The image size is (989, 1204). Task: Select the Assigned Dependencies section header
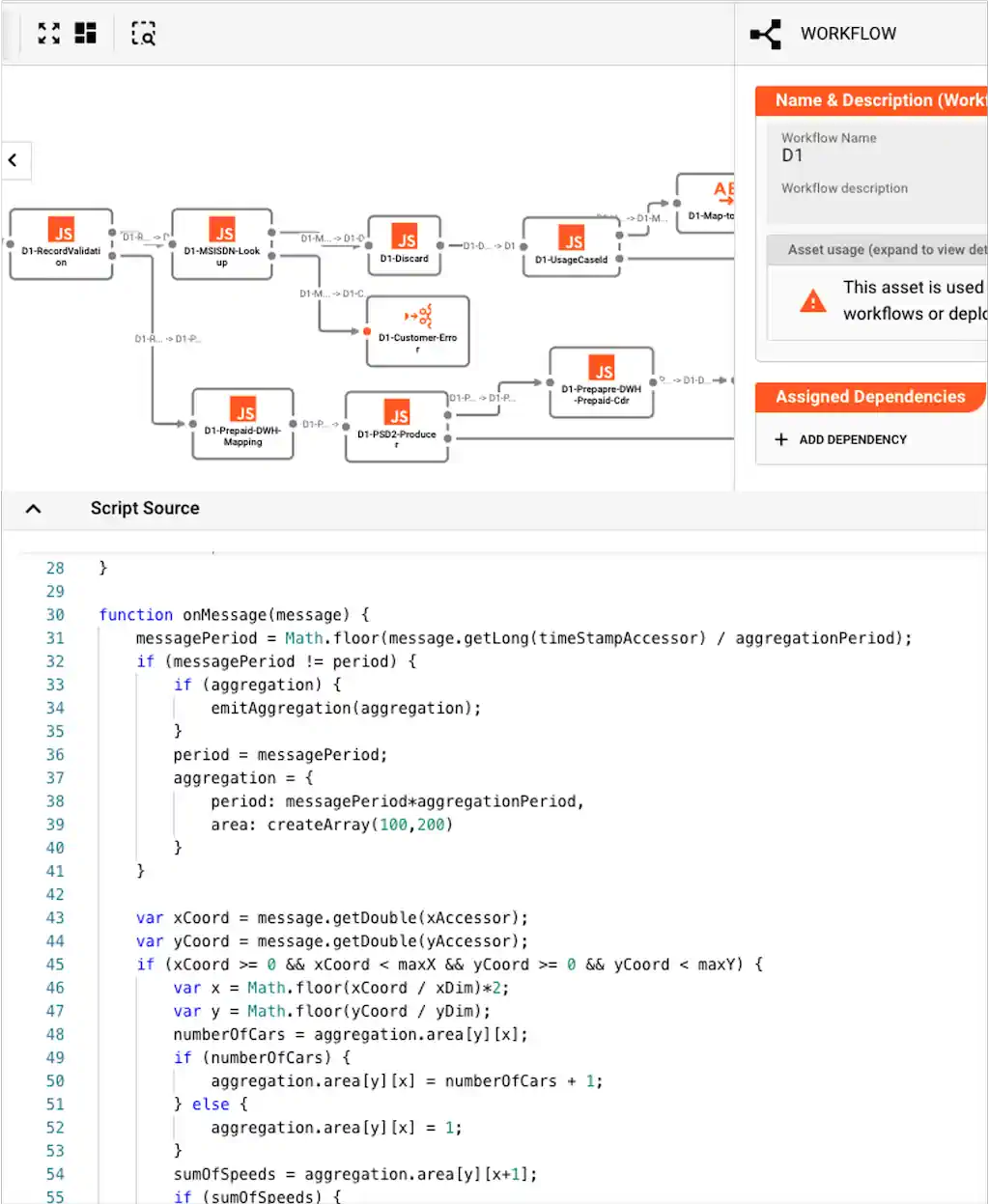(x=868, y=397)
